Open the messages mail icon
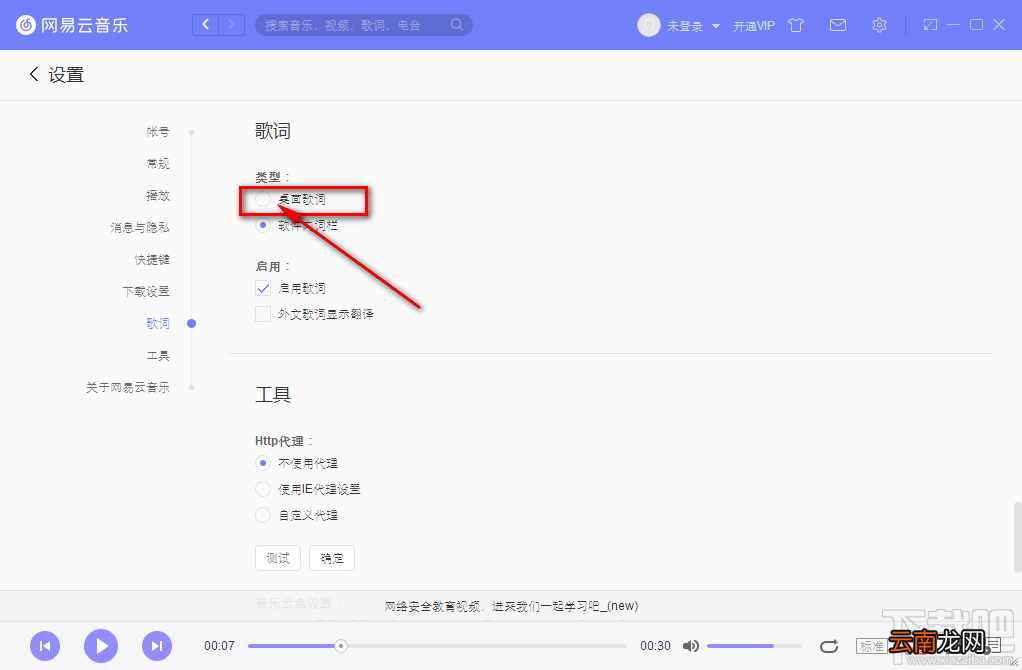This screenshot has height=670, width=1022. [838, 25]
